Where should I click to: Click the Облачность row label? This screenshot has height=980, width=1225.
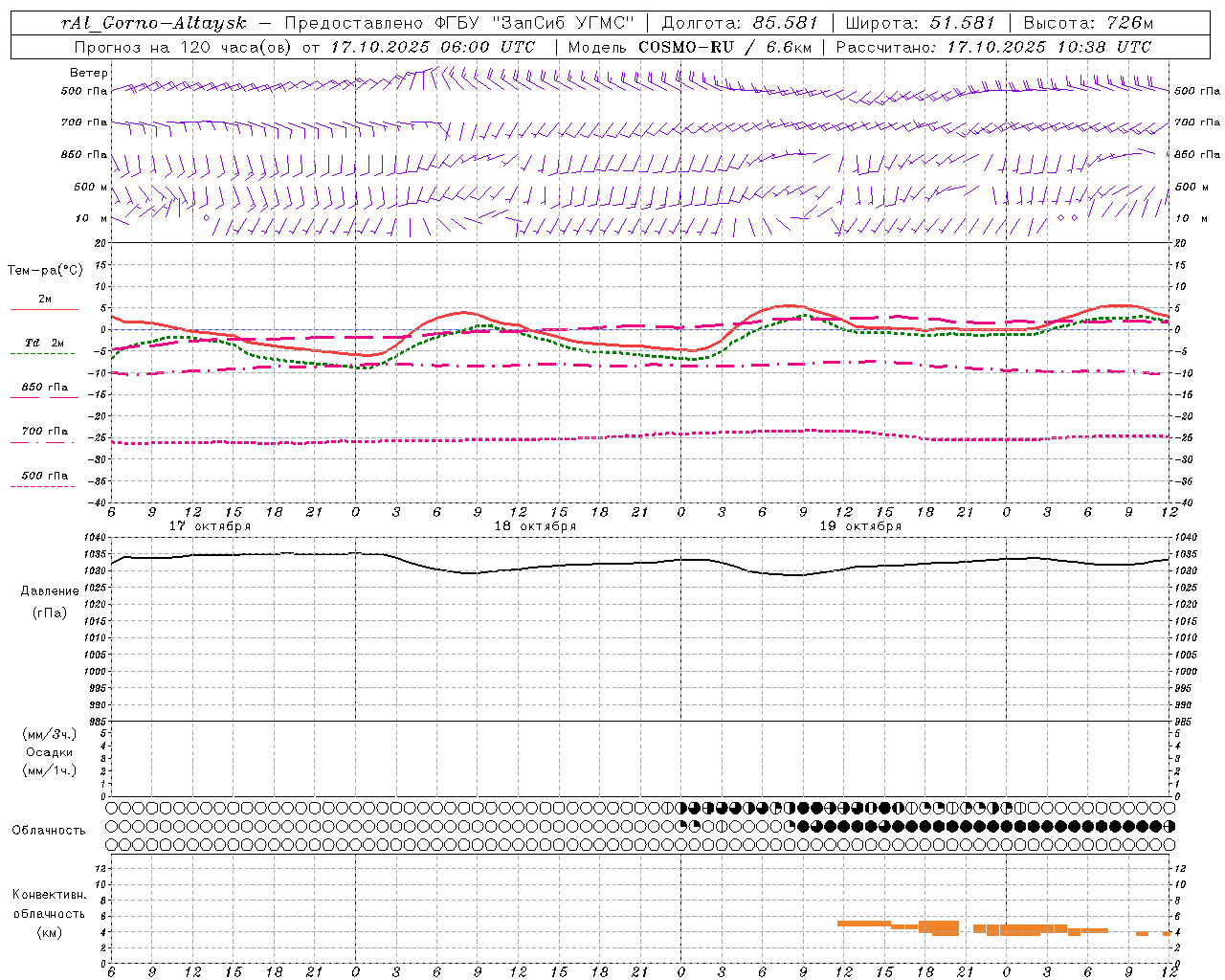(x=48, y=830)
